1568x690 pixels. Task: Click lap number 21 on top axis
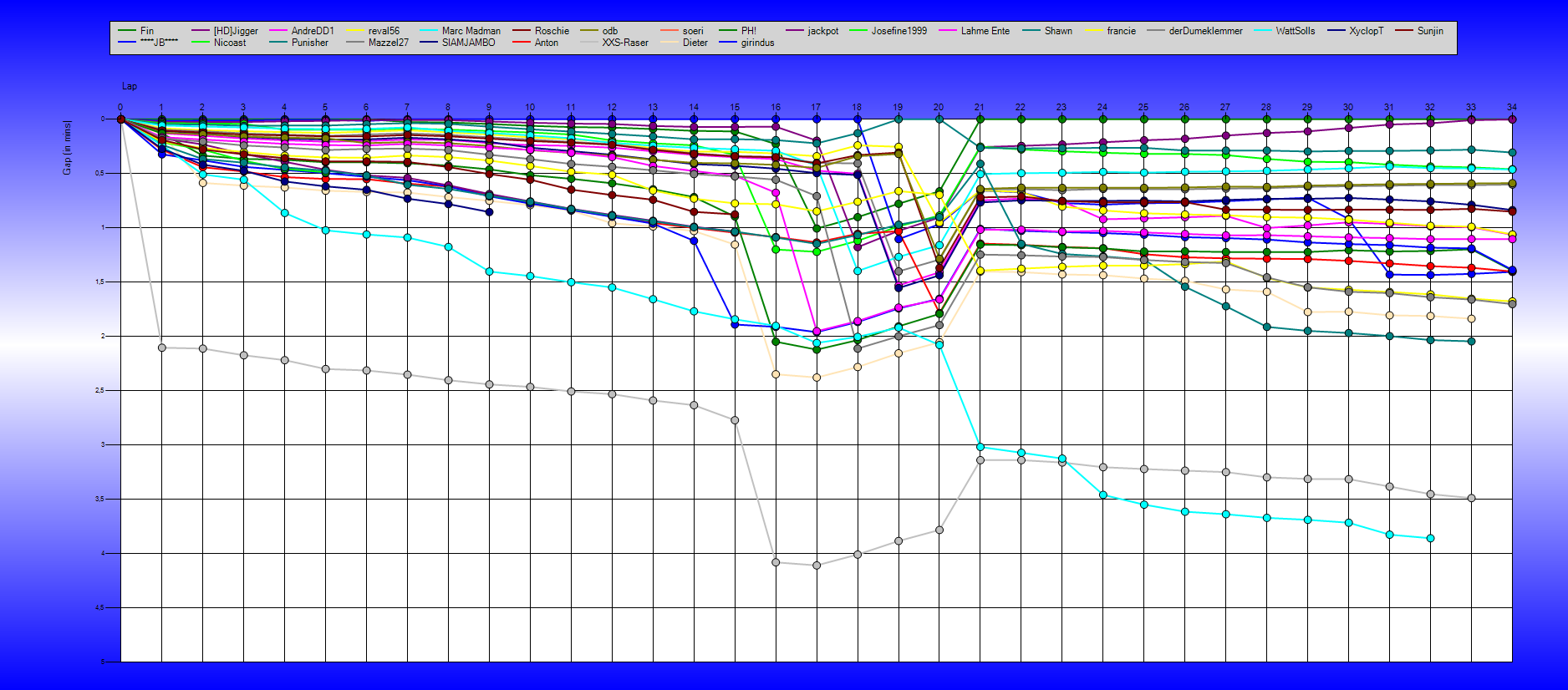[980, 107]
